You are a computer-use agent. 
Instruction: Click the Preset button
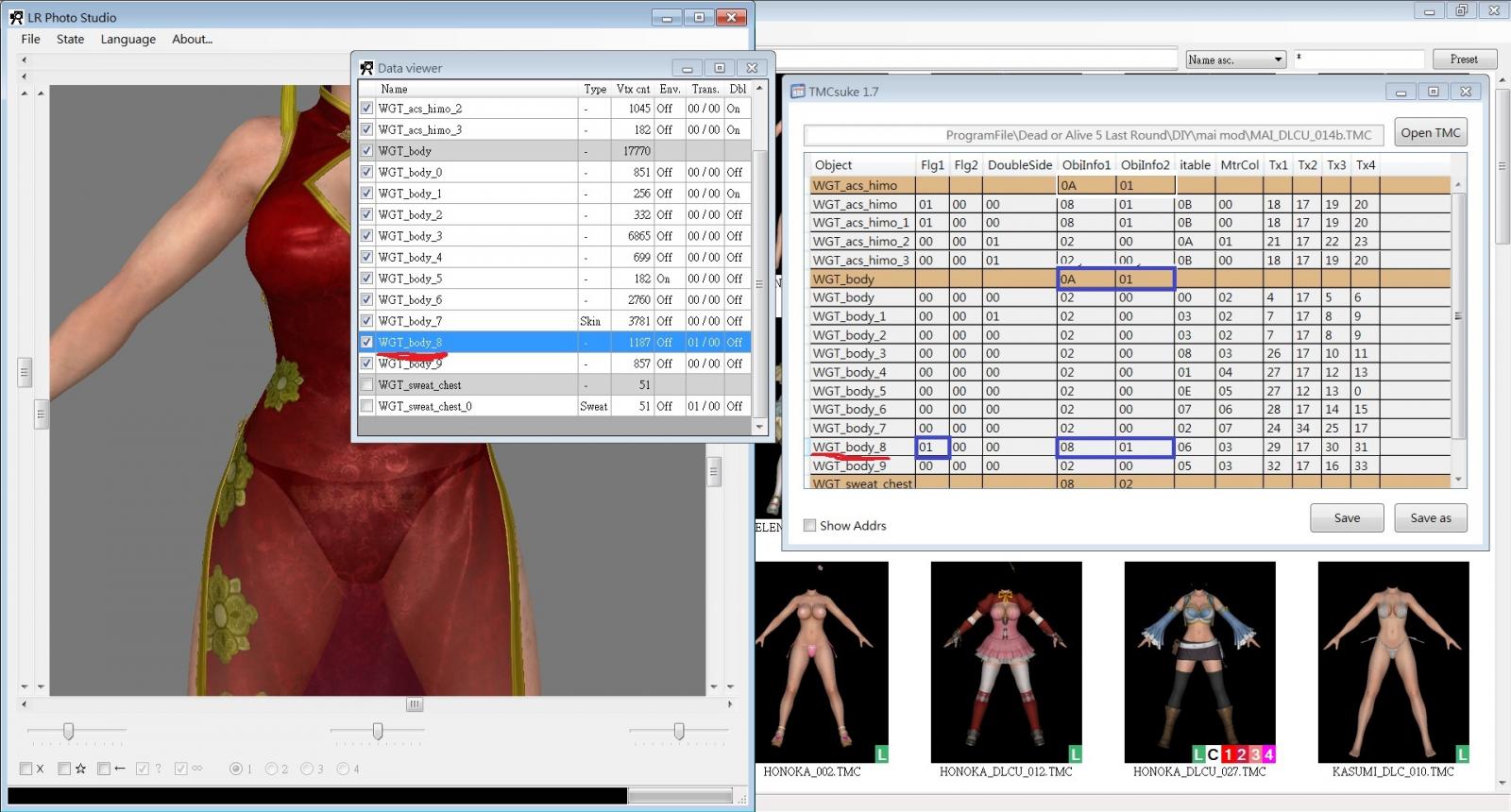click(1464, 59)
